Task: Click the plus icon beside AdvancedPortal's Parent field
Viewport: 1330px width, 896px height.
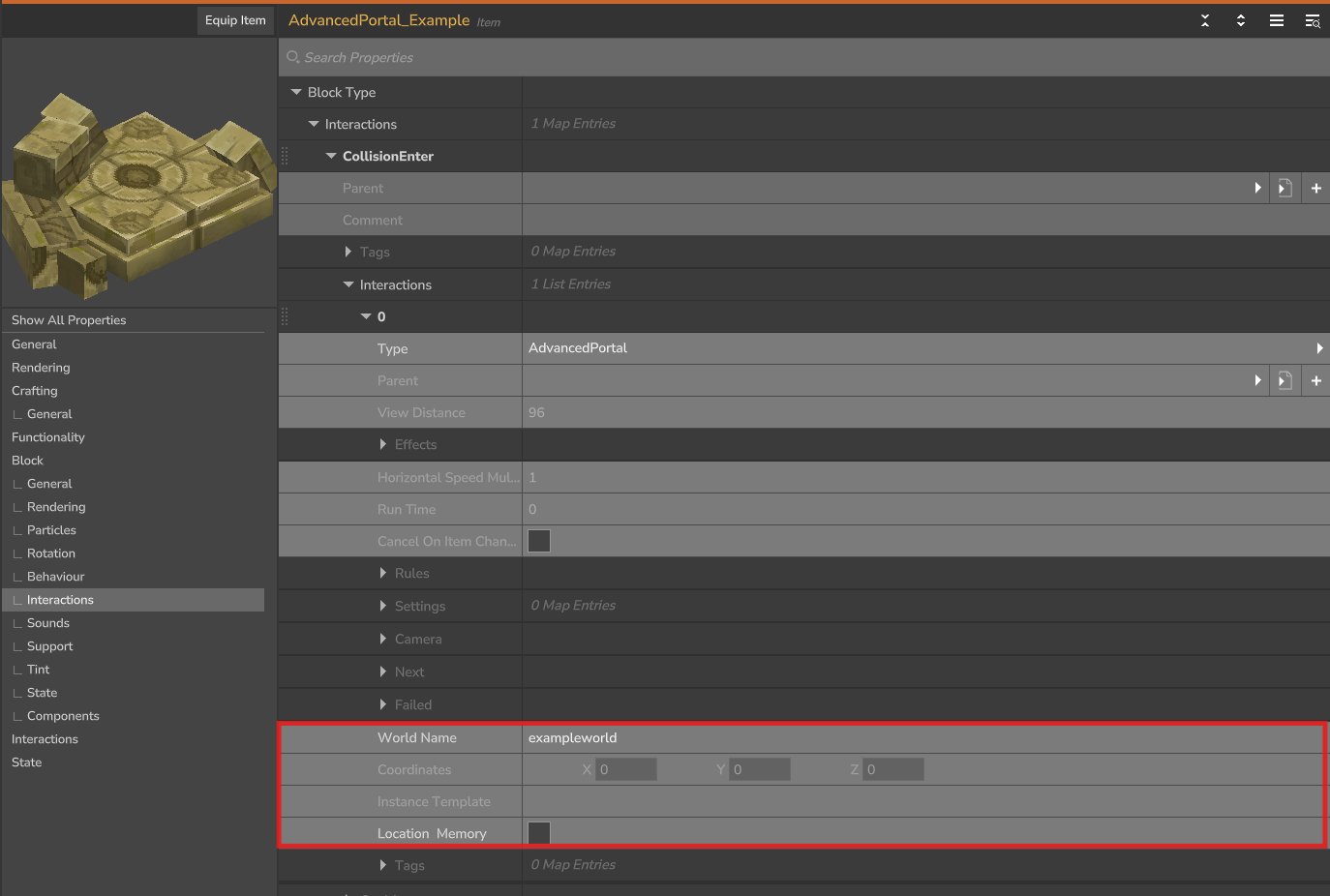Action: click(x=1315, y=381)
